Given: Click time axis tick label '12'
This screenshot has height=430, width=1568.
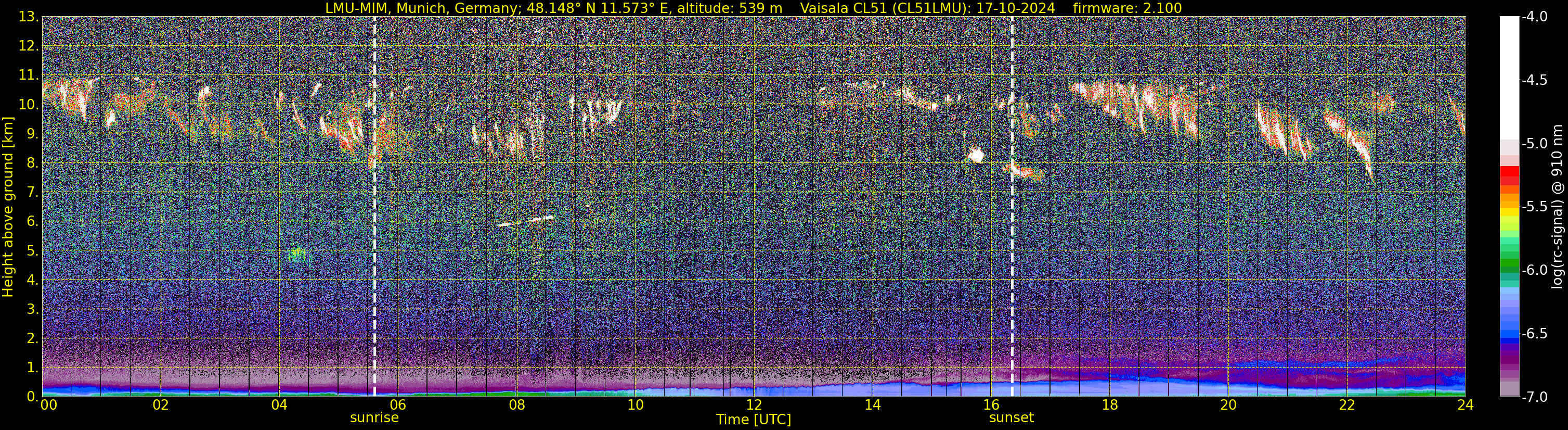Looking at the screenshot, I should pos(754,405).
